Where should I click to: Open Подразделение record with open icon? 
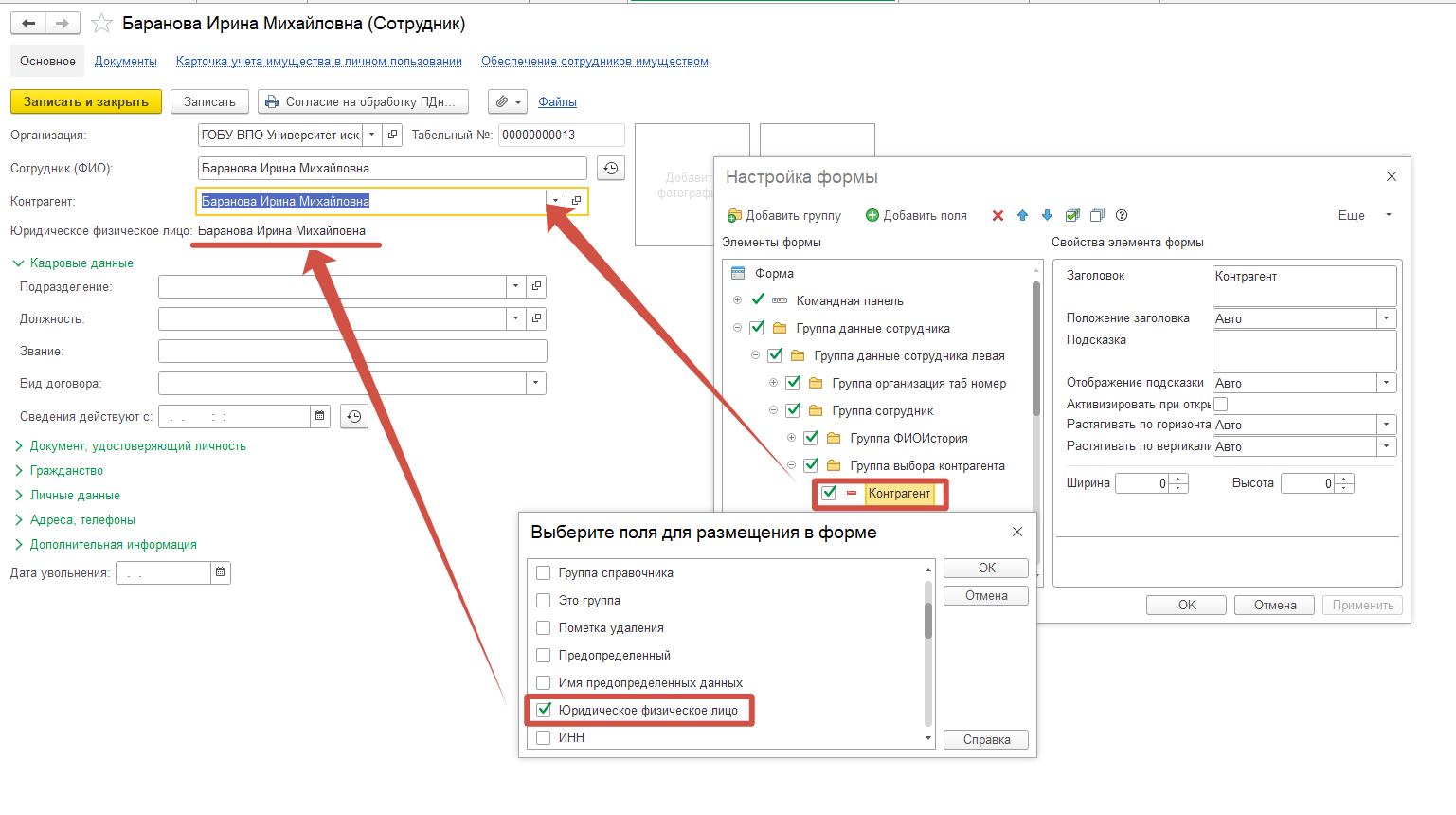(x=537, y=286)
